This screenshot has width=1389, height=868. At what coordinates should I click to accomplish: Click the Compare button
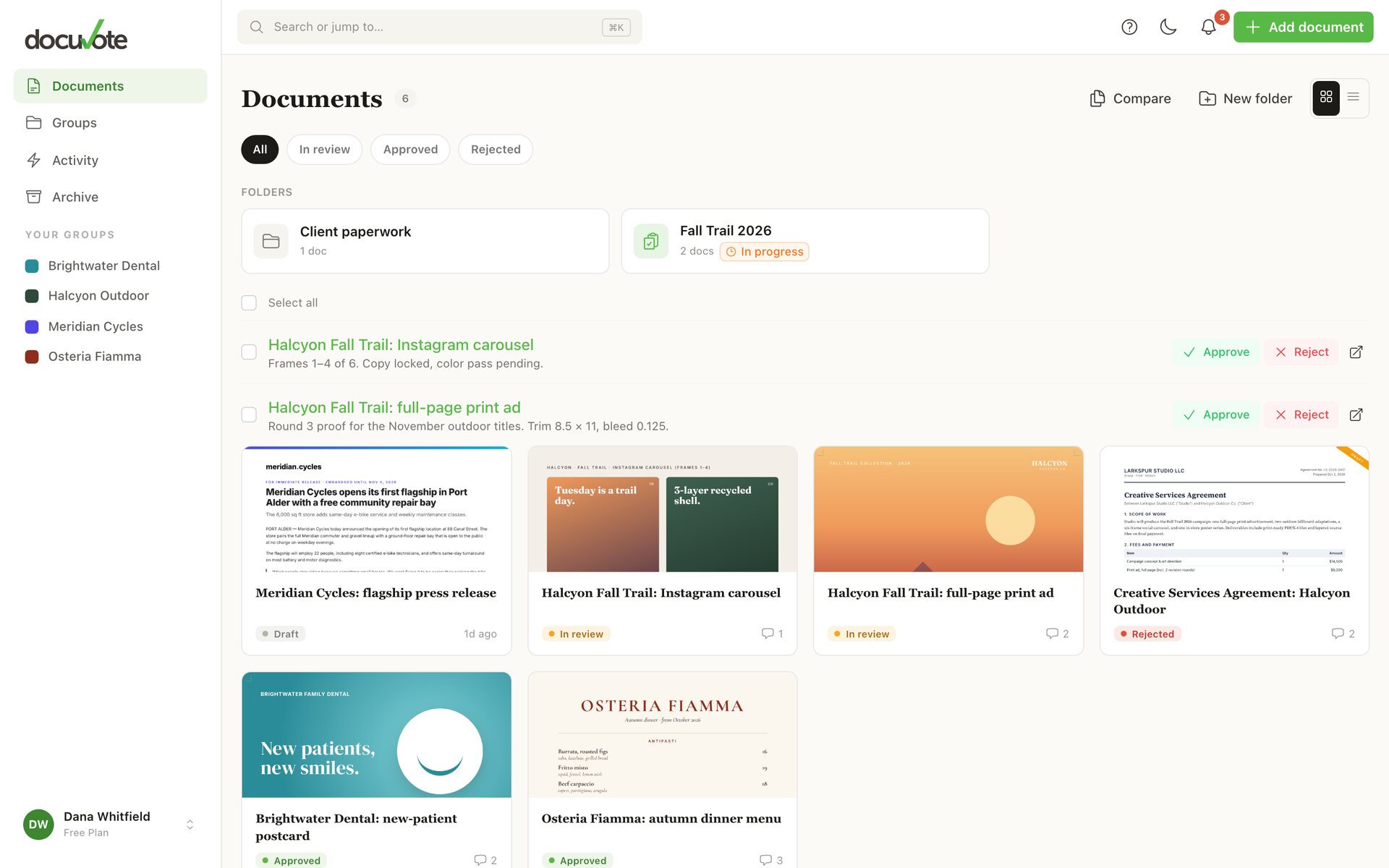1130,98
